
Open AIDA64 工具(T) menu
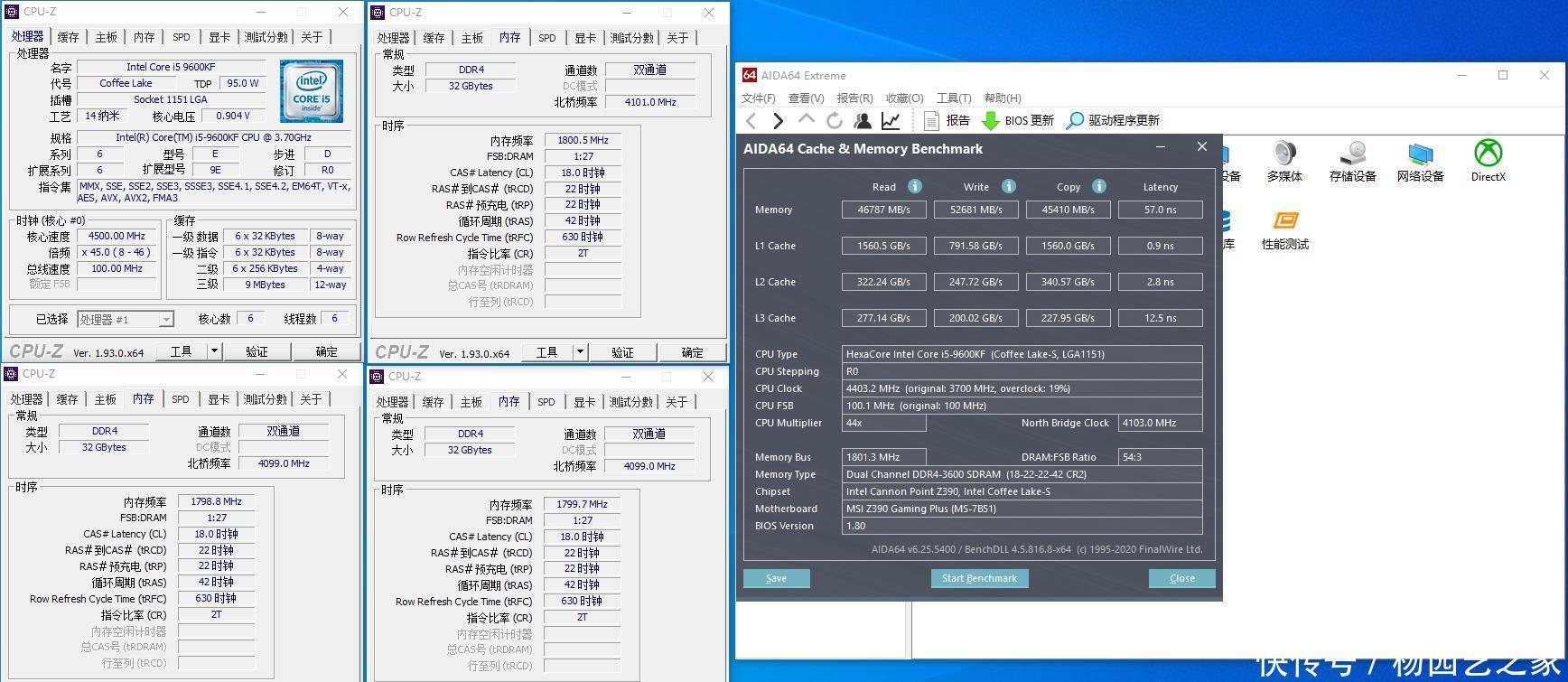click(954, 98)
